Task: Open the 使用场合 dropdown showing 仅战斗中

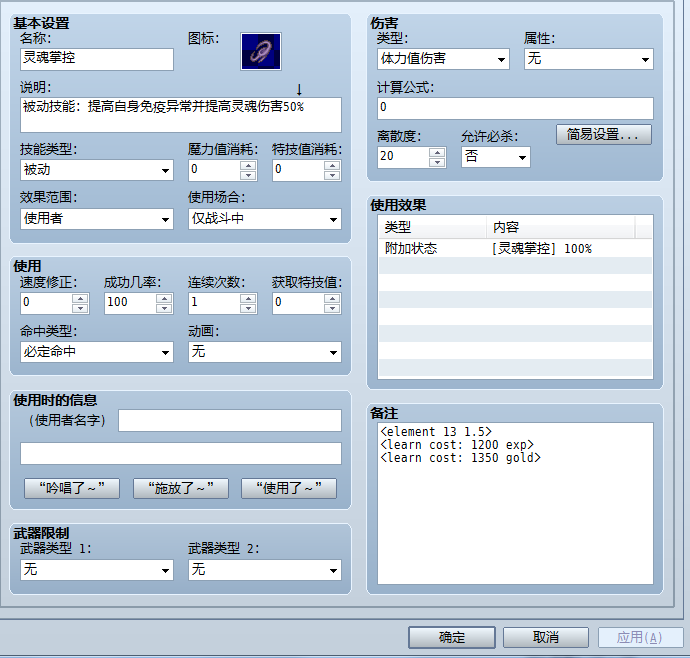Action: click(x=265, y=219)
